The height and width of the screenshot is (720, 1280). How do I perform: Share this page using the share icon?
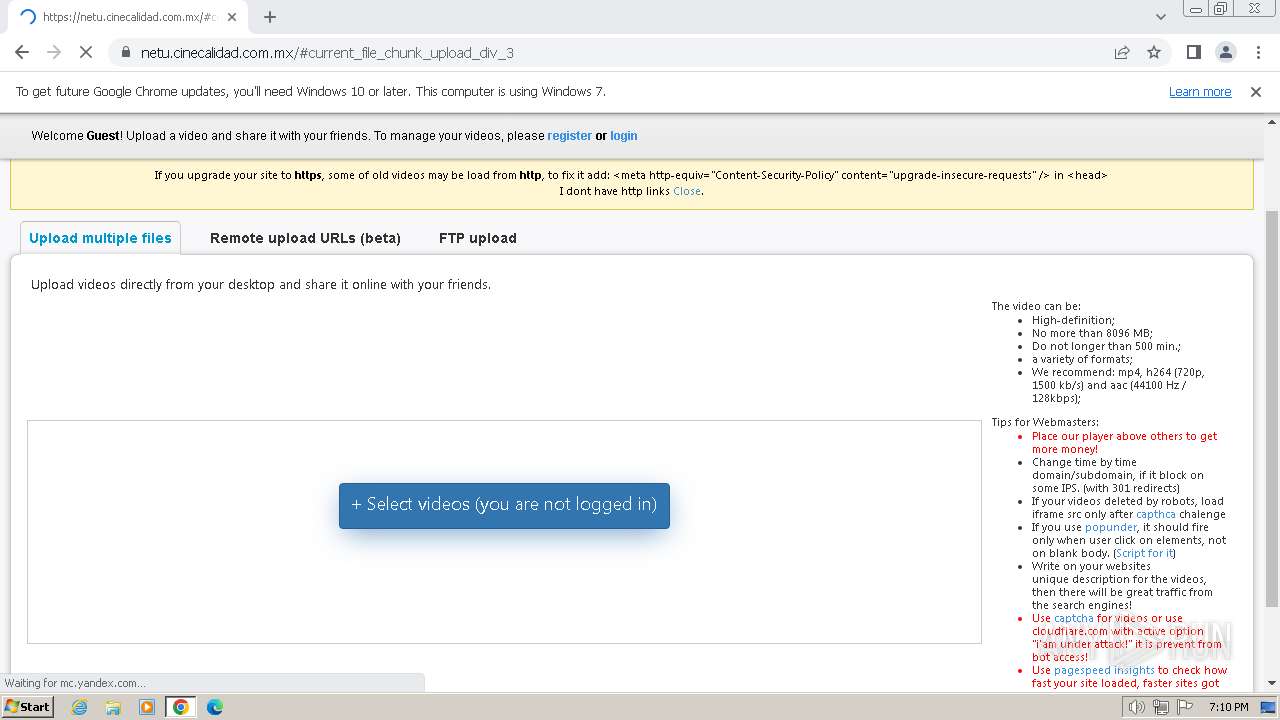(1122, 52)
